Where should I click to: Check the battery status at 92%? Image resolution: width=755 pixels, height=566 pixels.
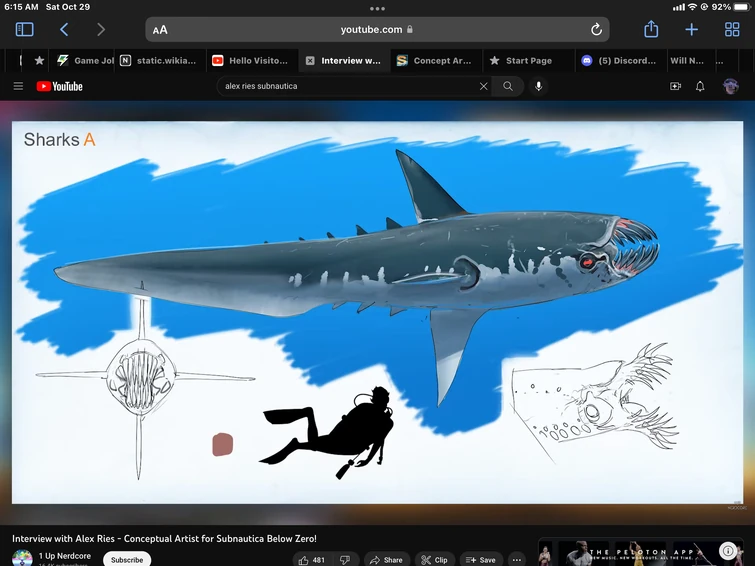click(730, 7)
